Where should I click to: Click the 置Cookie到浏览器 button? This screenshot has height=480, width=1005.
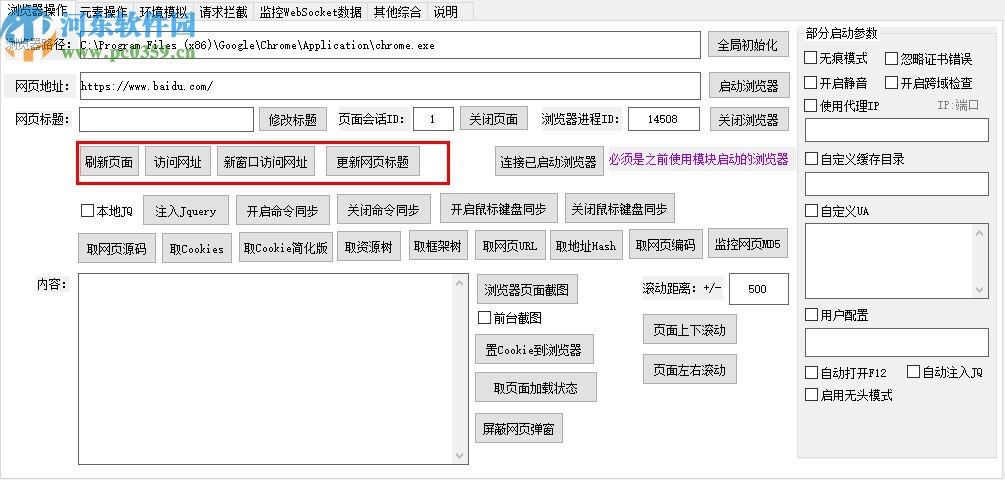point(534,349)
